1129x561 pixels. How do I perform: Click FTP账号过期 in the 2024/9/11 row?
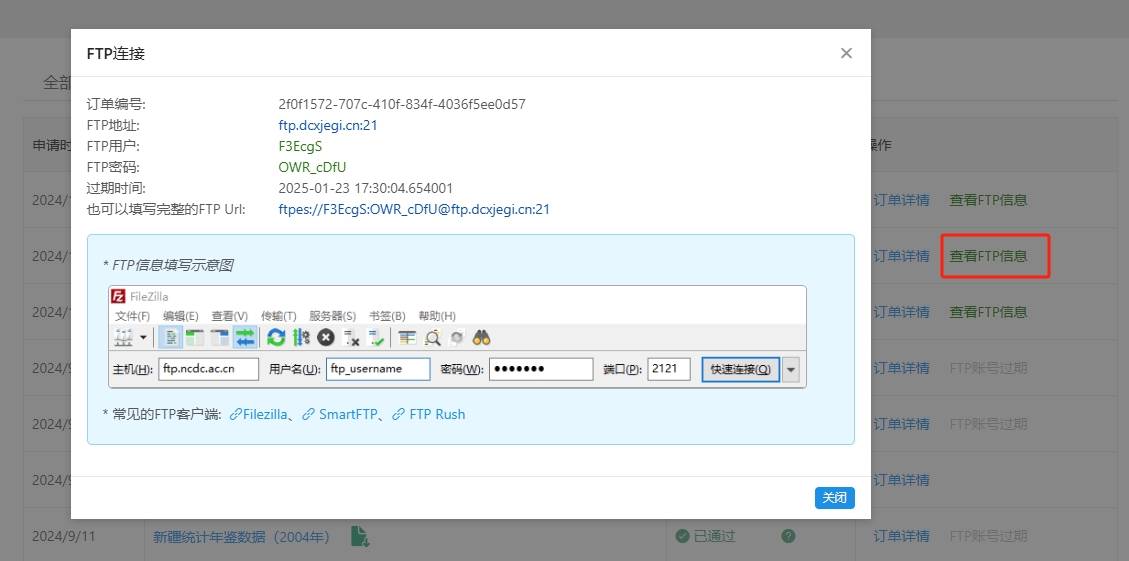pyautogui.click(x=989, y=537)
